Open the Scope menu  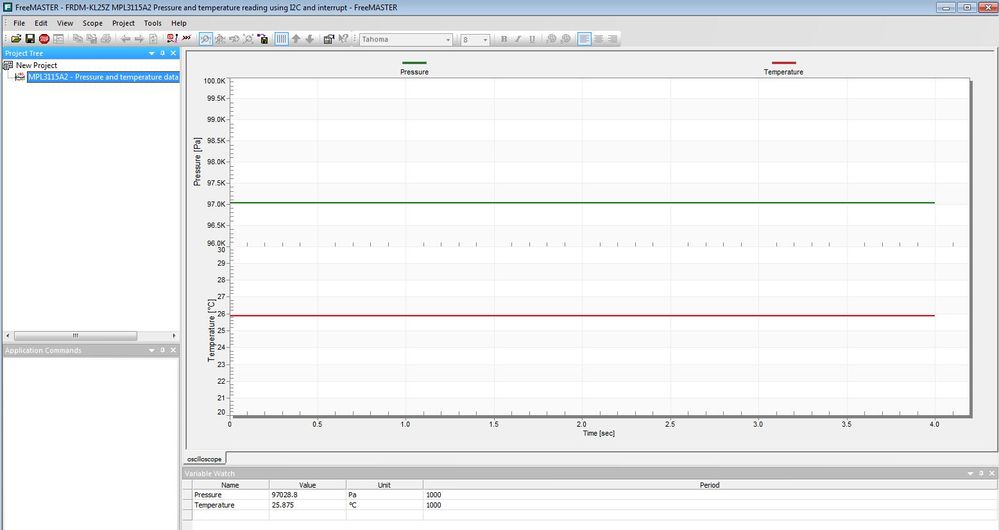(92, 23)
